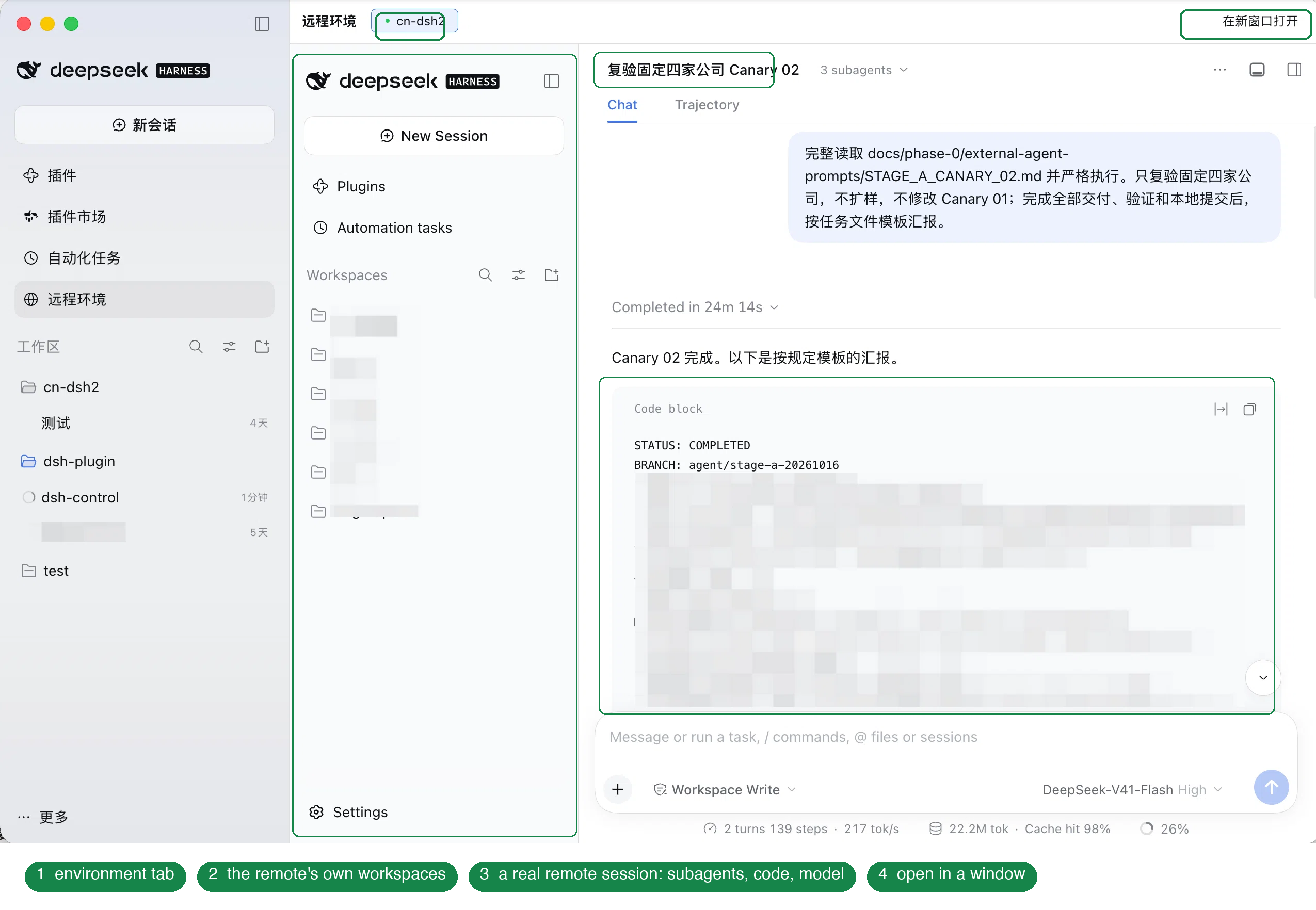Click the plus attachment button
The image size is (1316, 910).
pos(617,789)
